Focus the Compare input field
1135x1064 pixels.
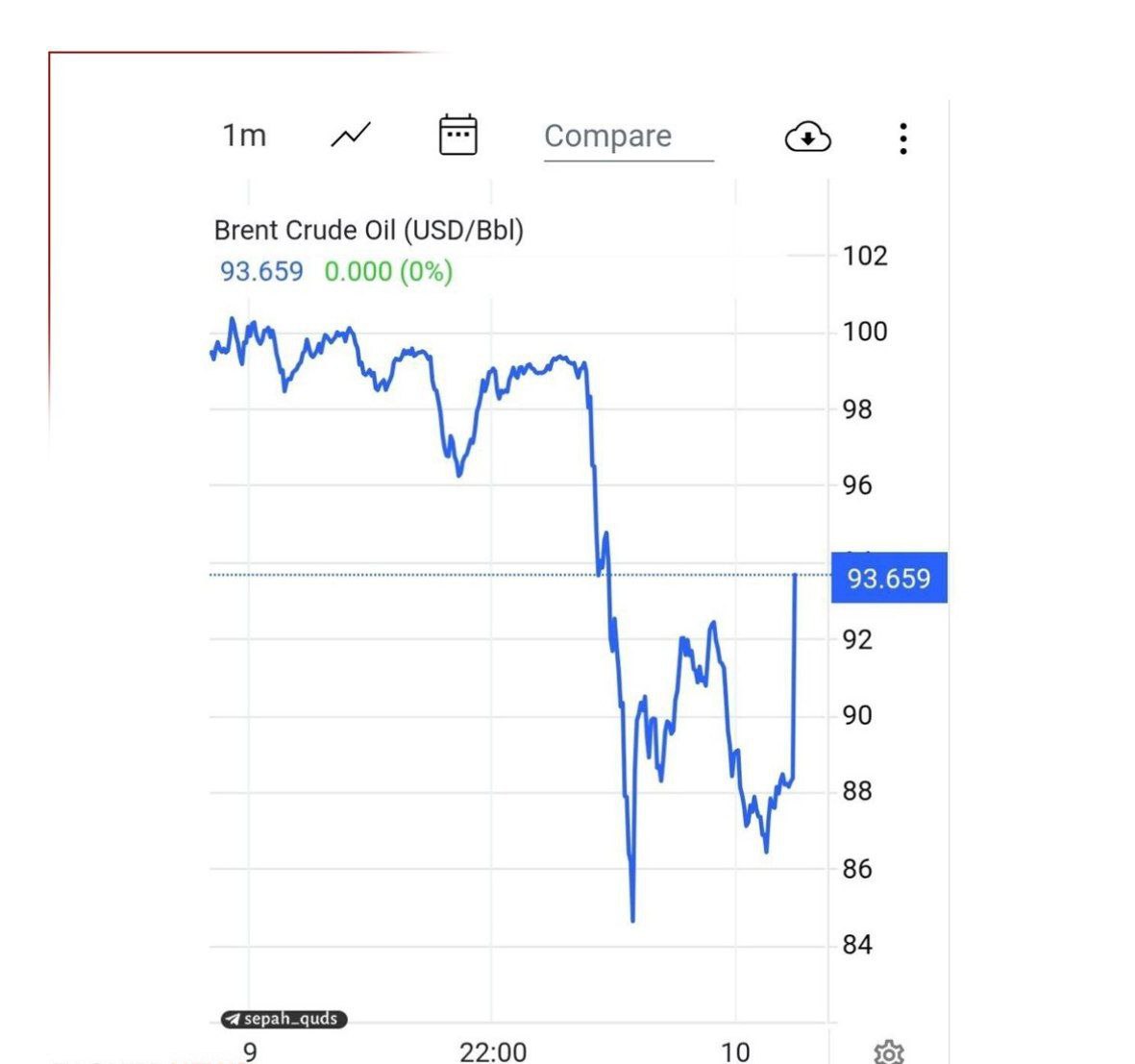pyautogui.click(x=628, y=136)
